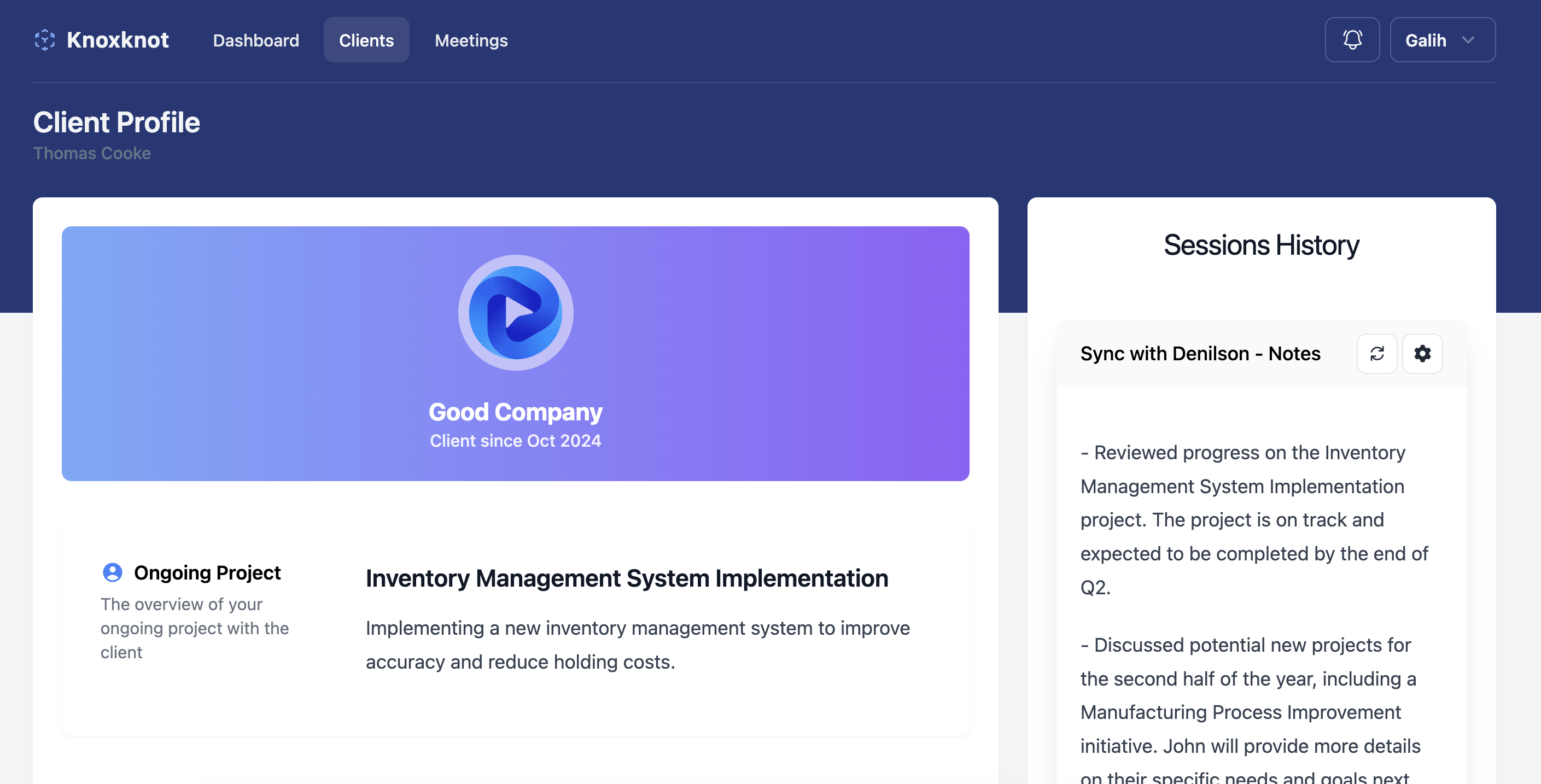Screen dimensions: 1541x784
Task: Click the Knoxknot logo icon
Action: pos(45,40)
